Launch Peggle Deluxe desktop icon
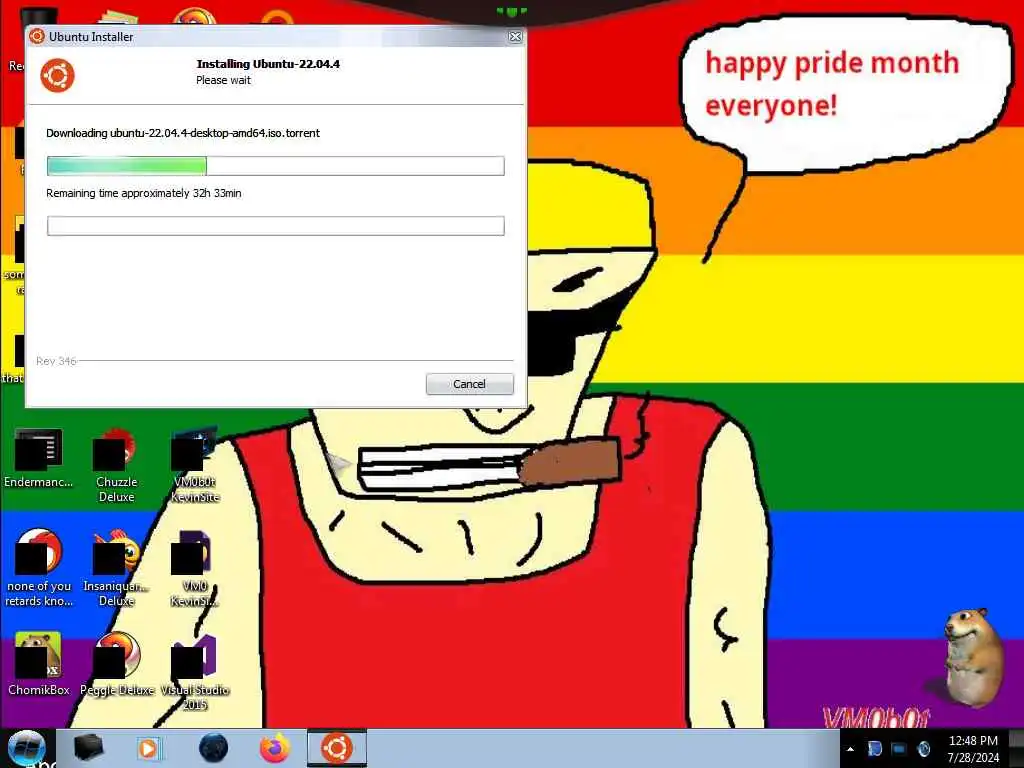This screenshot has height=768, width=1024. 117,664
